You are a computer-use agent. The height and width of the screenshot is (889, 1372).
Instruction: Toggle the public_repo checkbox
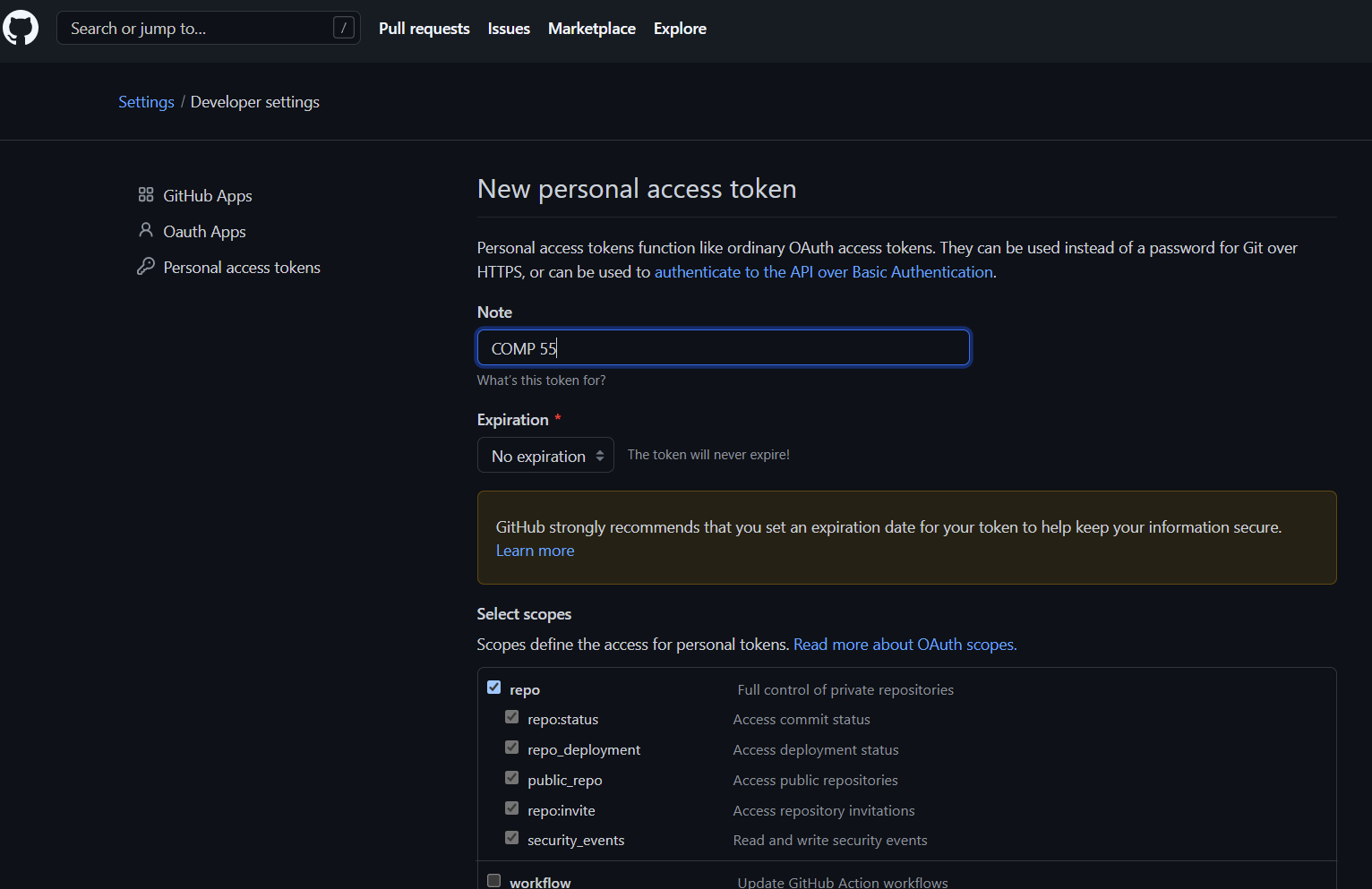coord(511,778)
